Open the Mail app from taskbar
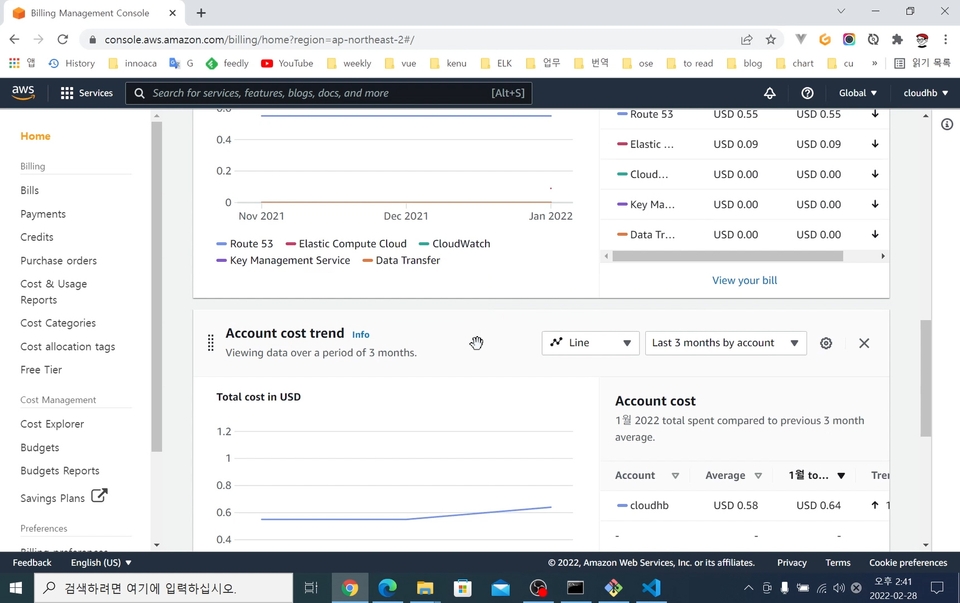This screenshot has height=603, width=960. [x=500, y=588]
